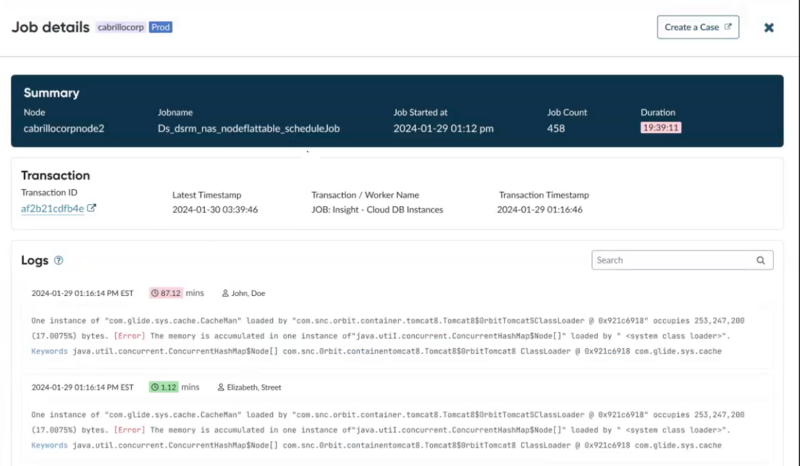Viewport: 800px width, 466px height.
Task: Click the Transaction heading
Action: tap(56, 175)
